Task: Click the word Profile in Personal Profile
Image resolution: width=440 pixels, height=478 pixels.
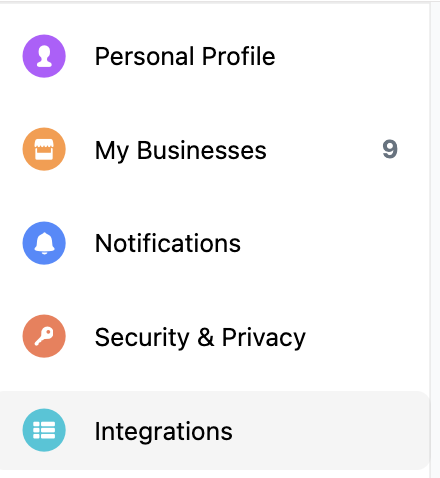Action: [239, 56]
